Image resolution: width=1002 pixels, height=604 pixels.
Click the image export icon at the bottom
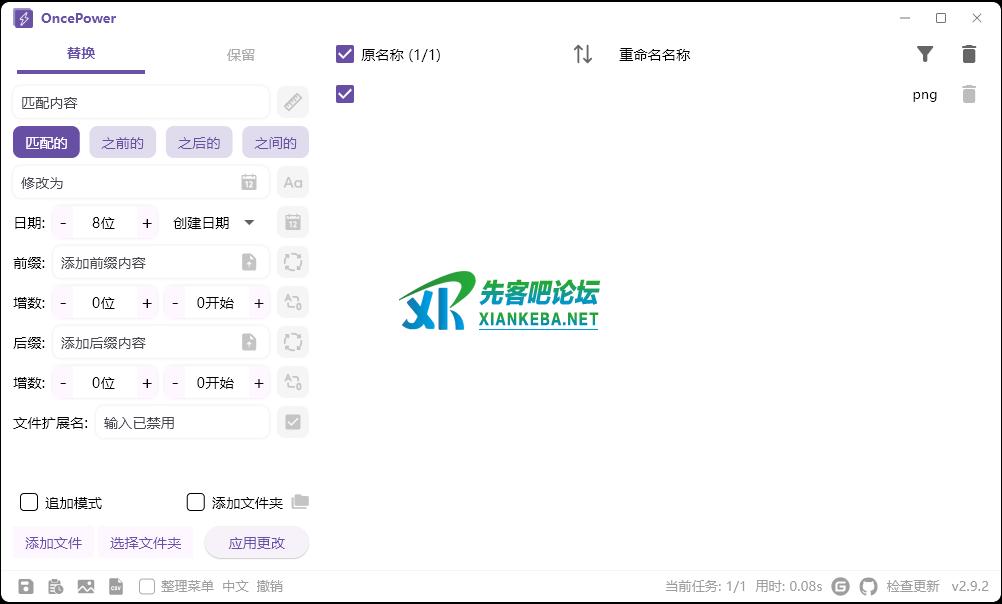86,586
